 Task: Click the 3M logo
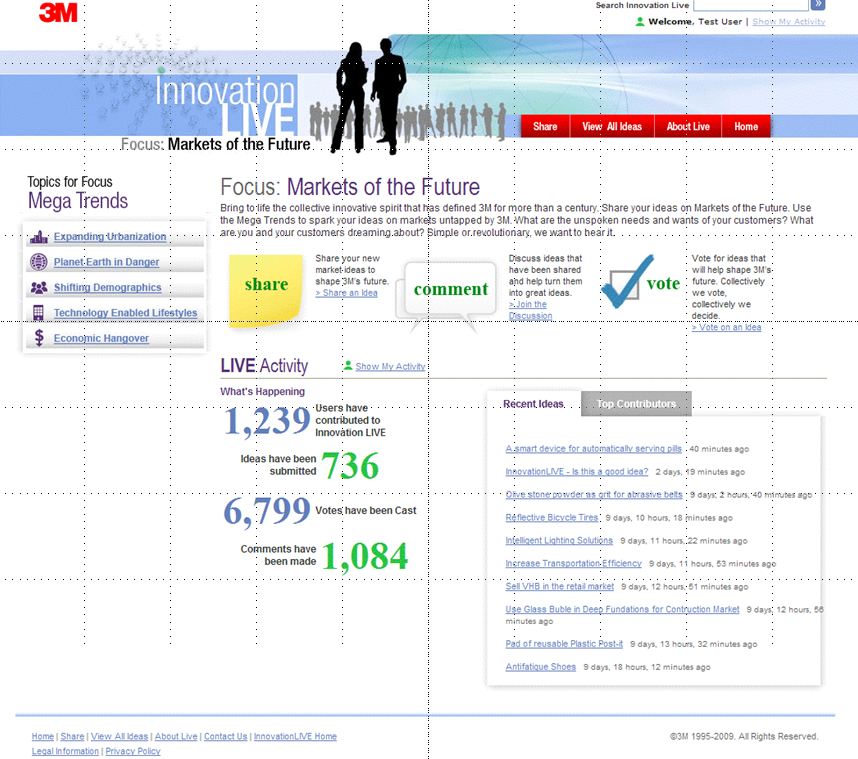[58, 12]
